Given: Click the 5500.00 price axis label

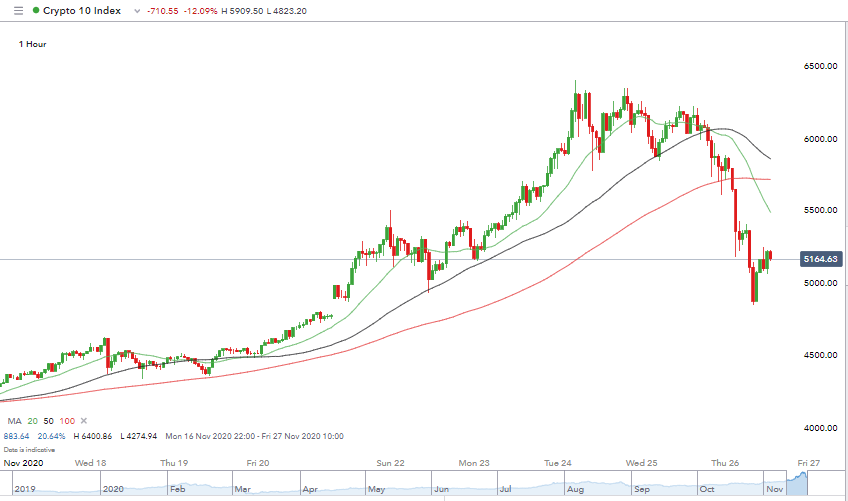Looking at the screenshot, I should [x=820, y=210].
